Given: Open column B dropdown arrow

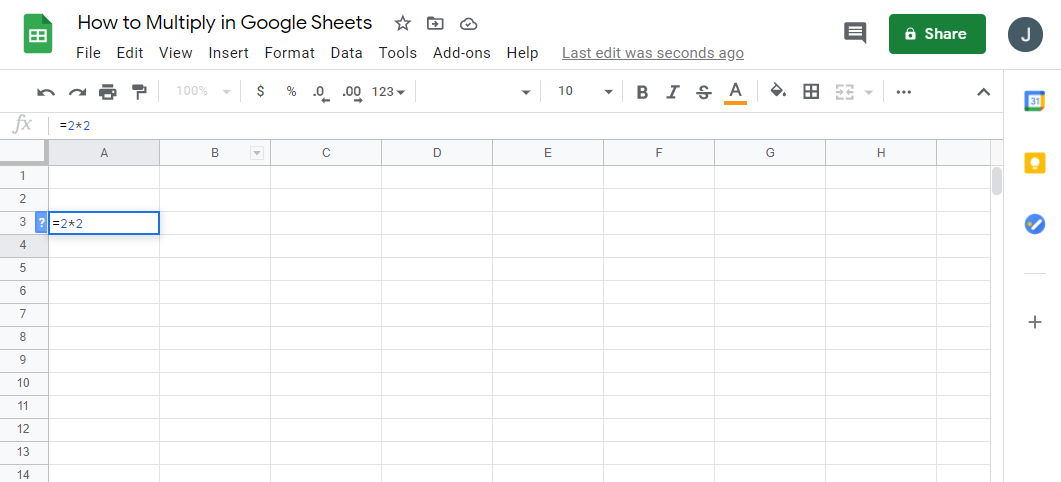Looking at the screenshot, I should coord(257,153).
